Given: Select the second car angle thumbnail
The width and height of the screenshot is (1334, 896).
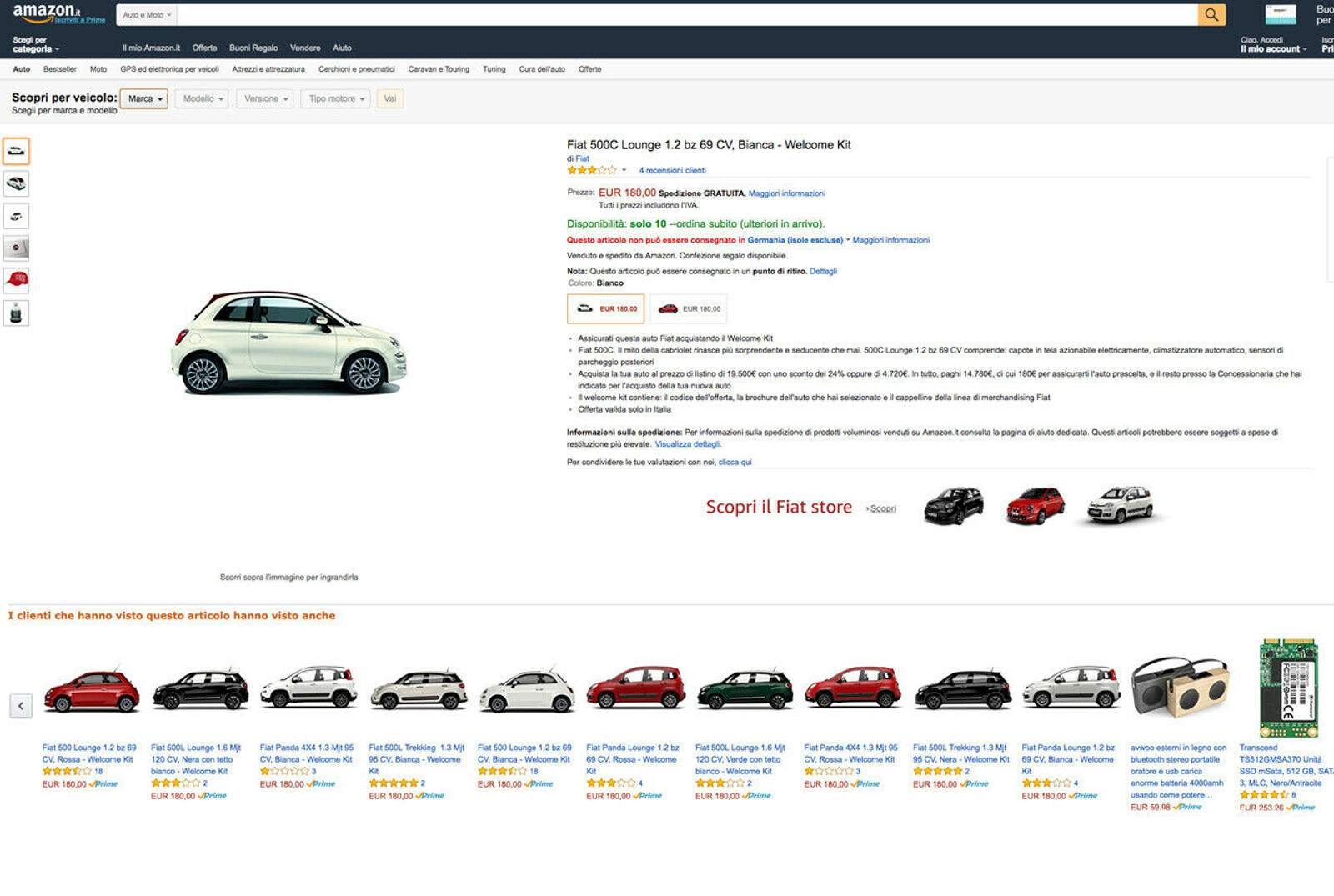Looking at the screenshot, I should pos(16,183).
